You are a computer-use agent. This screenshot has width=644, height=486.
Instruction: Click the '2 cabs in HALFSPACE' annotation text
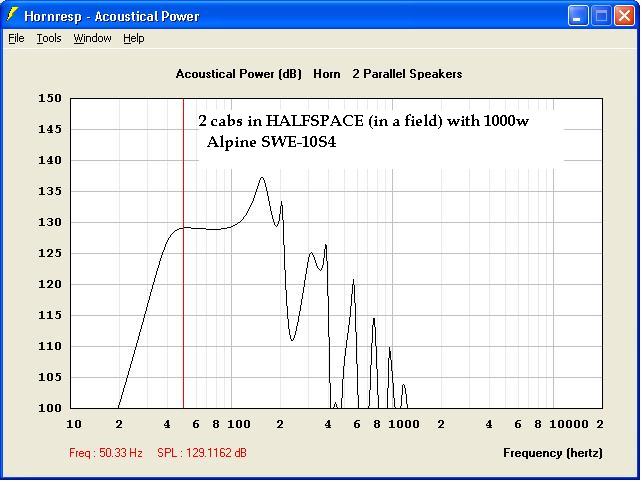coord(281,121)
